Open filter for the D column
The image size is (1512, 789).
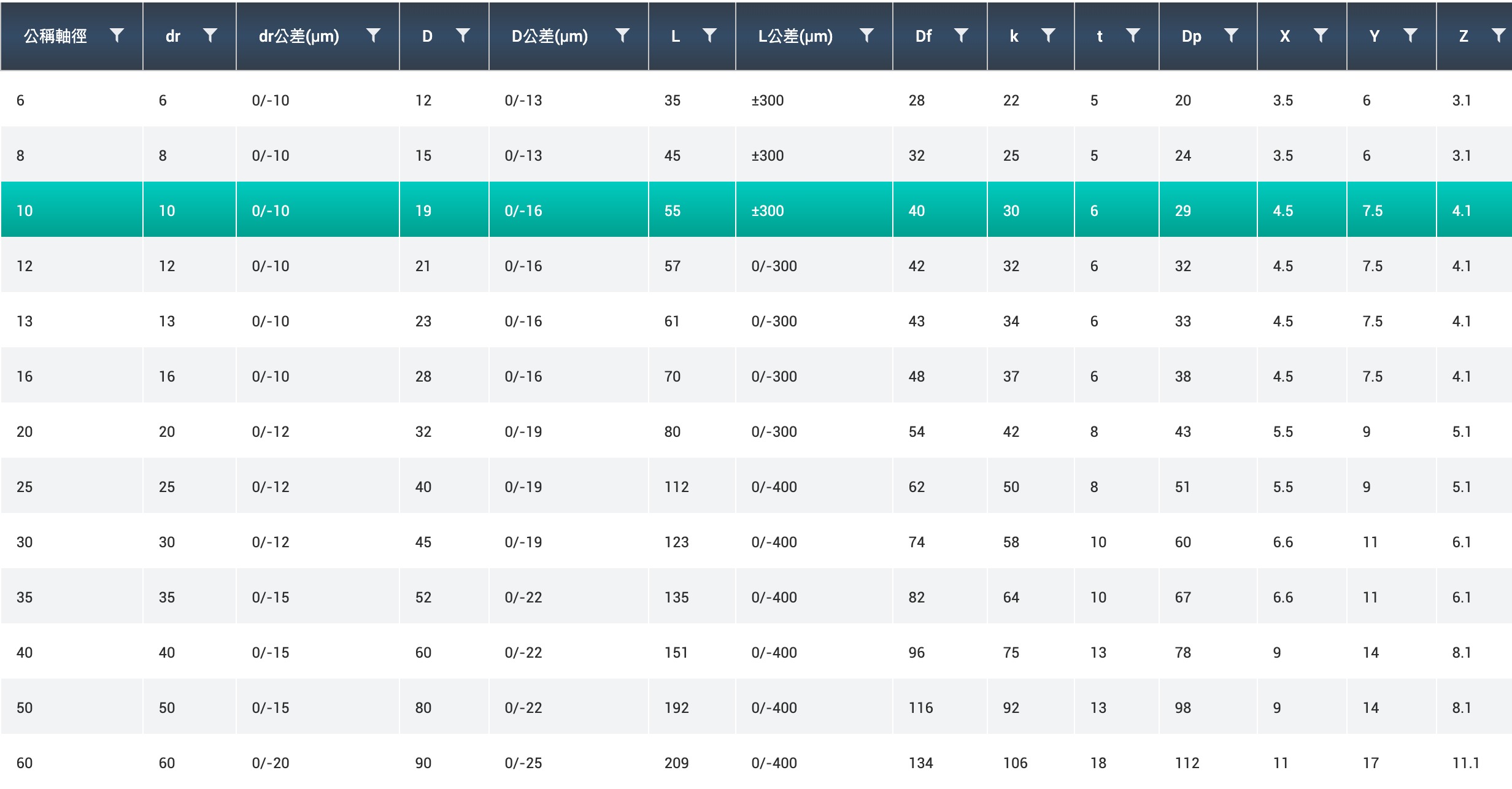click(x=463, y=36)
